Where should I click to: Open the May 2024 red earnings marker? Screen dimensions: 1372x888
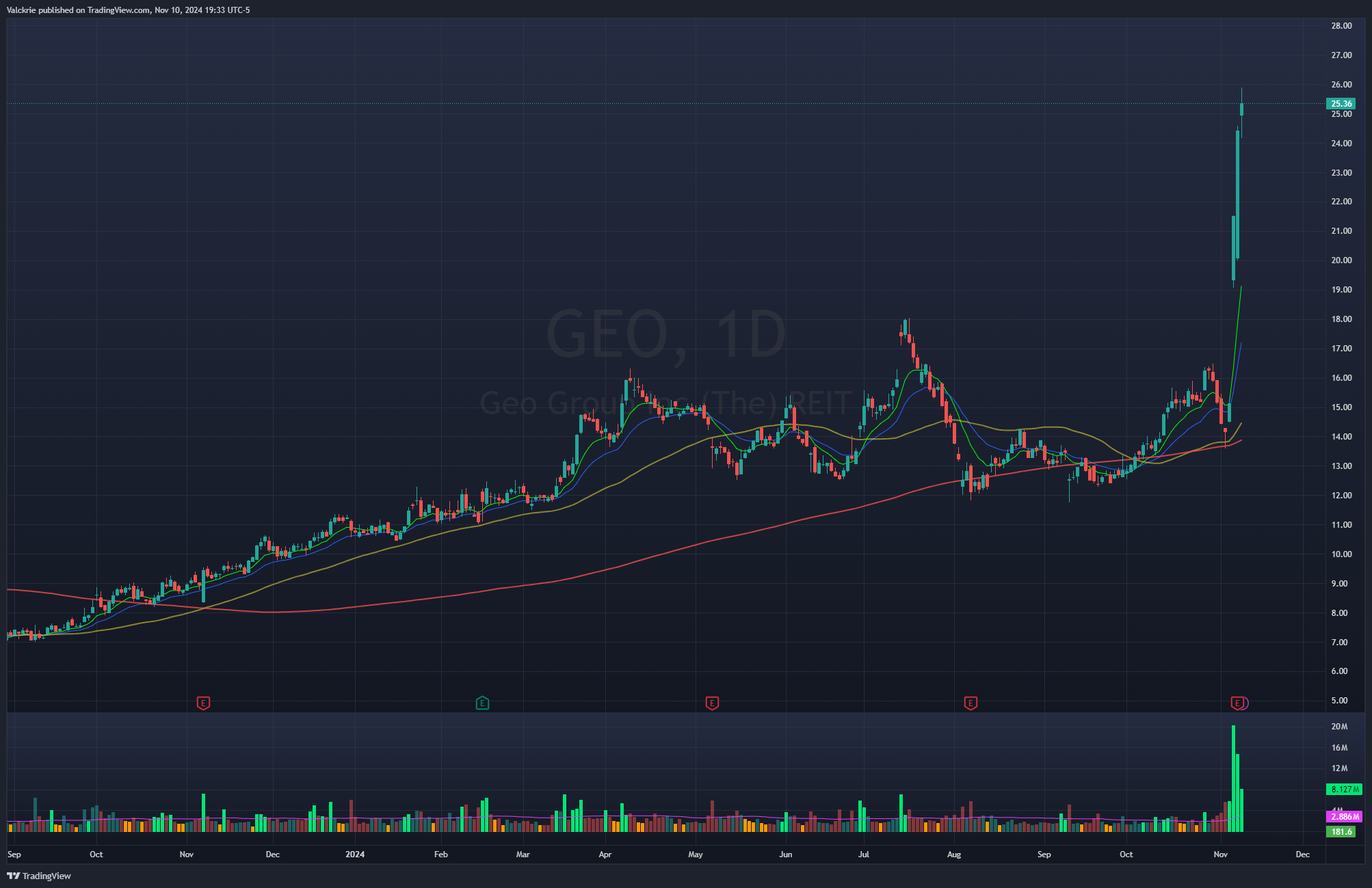pos(712,703)
